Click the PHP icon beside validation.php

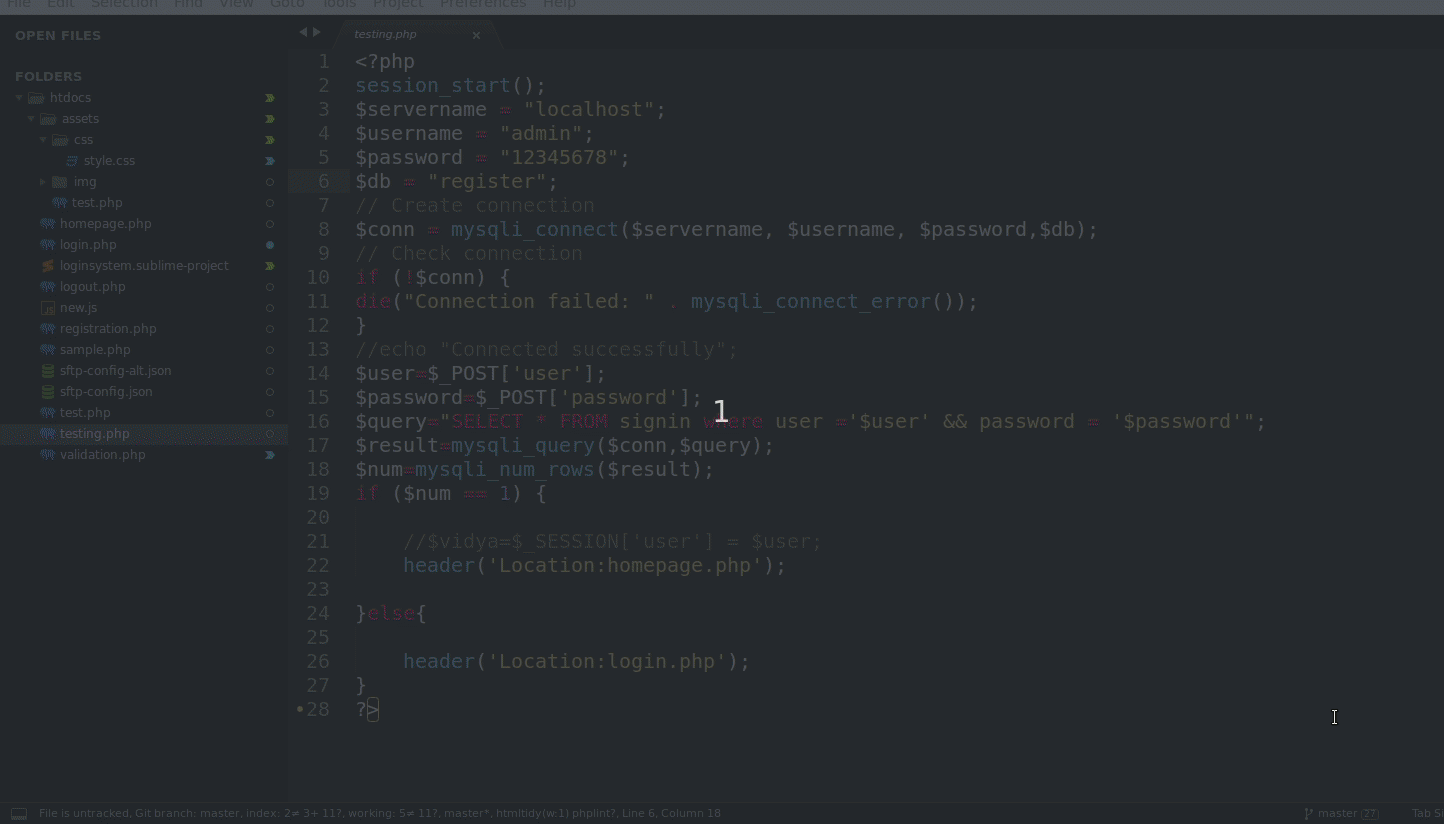pos(47,455)
